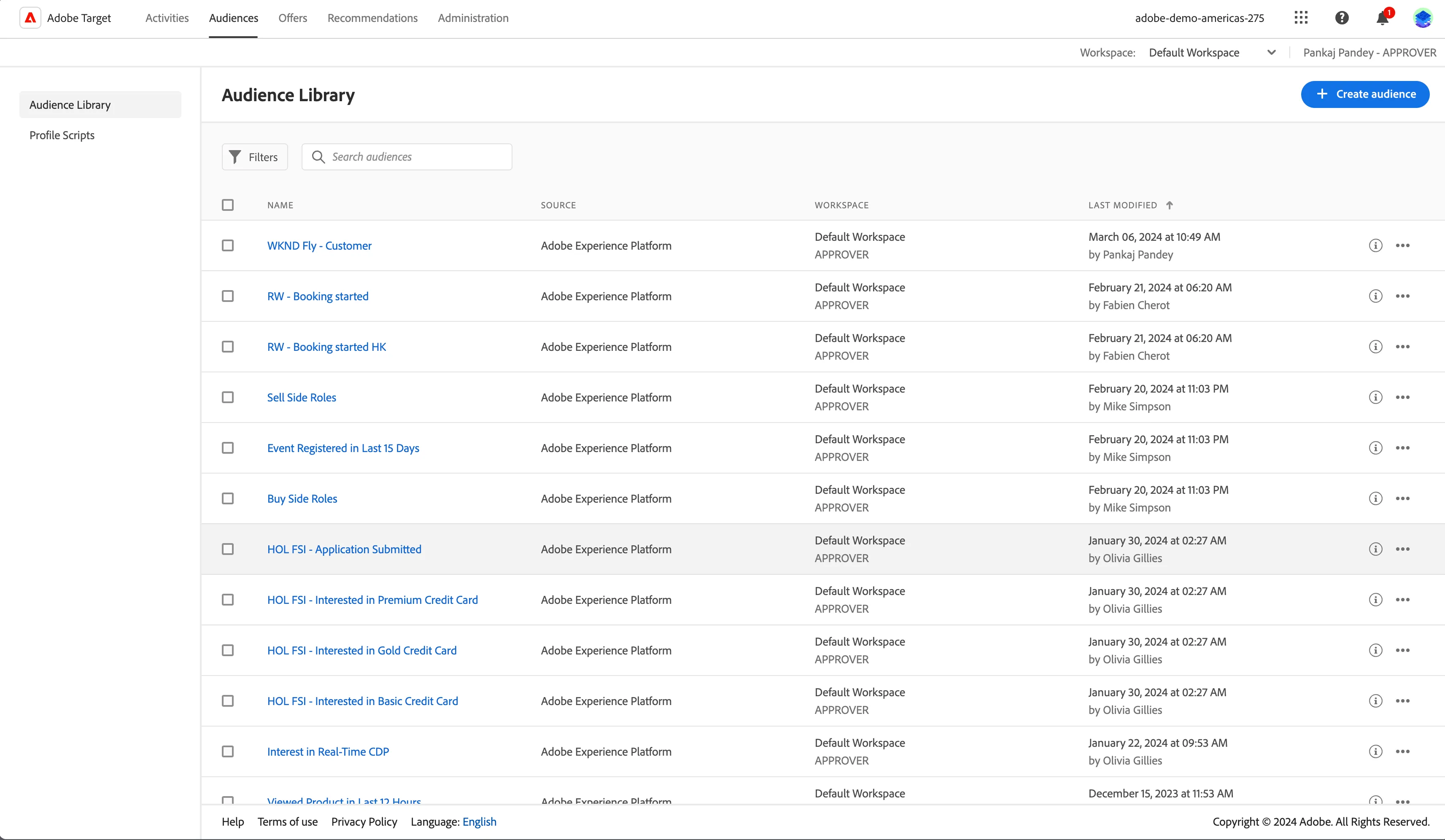The image size is (1445, 840).
Task: Show info for HOL FSI - Application Submitted
Action: [1375, 549]
